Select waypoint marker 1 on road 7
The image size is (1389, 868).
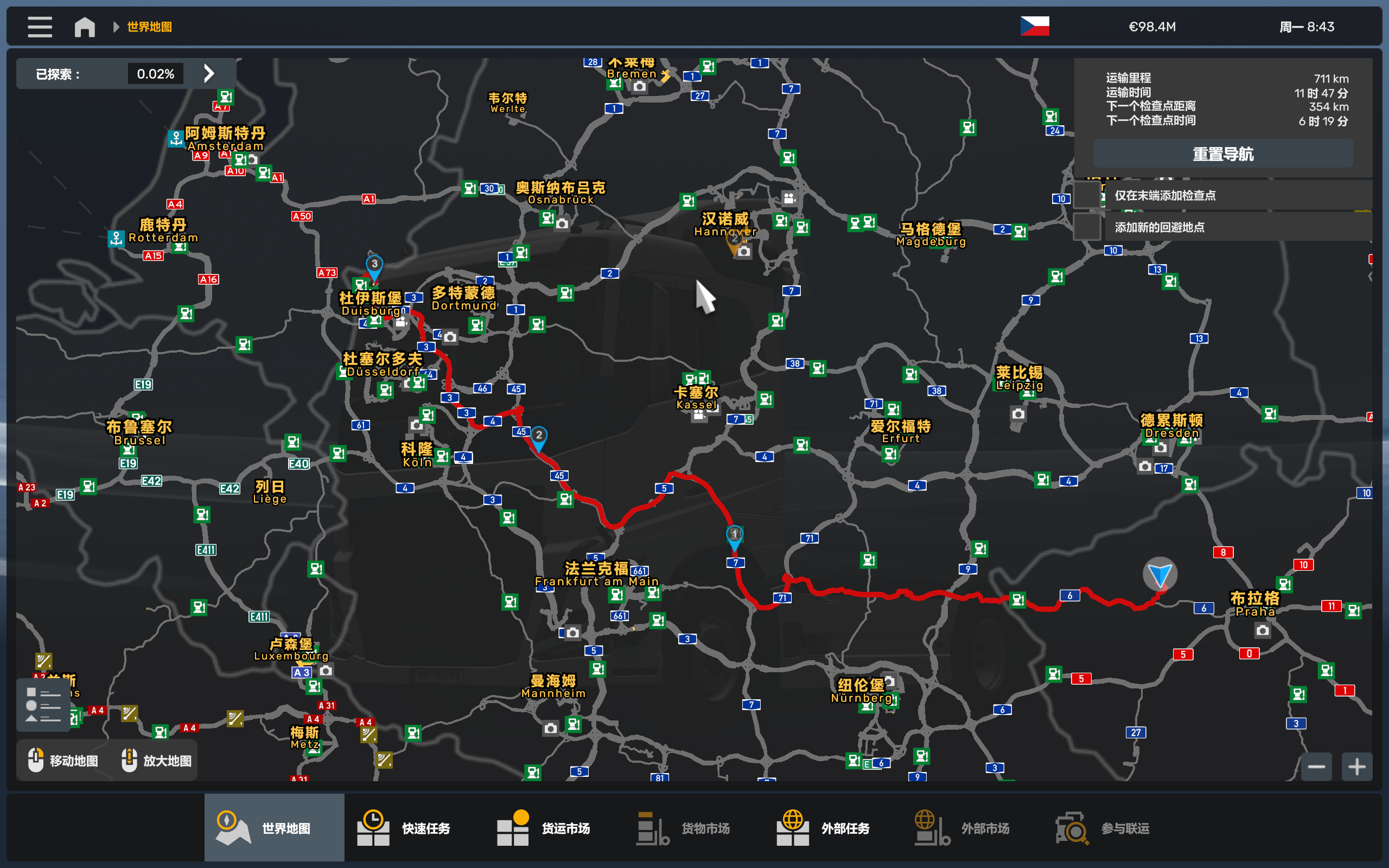point(734,537)
